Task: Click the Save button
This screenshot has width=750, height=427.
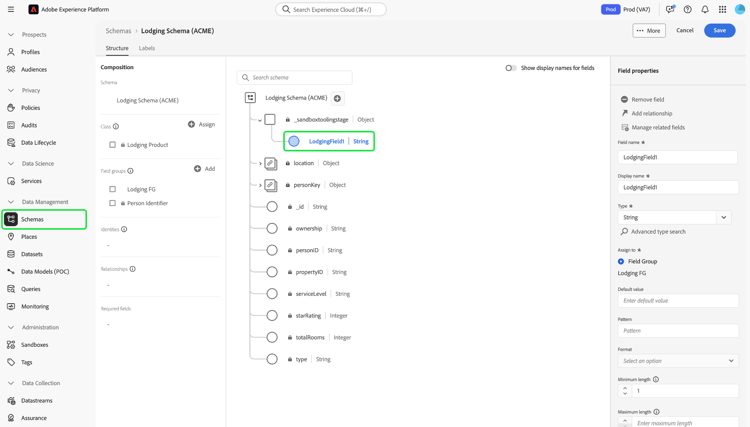Action: (x=719, y=30)
